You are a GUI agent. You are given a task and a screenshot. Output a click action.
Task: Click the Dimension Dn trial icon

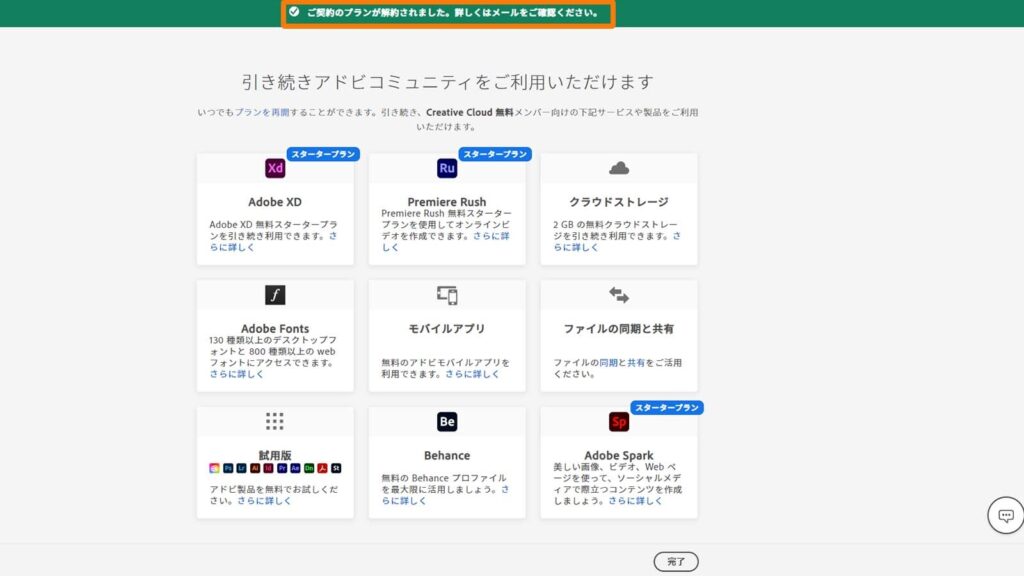(309, 468)
